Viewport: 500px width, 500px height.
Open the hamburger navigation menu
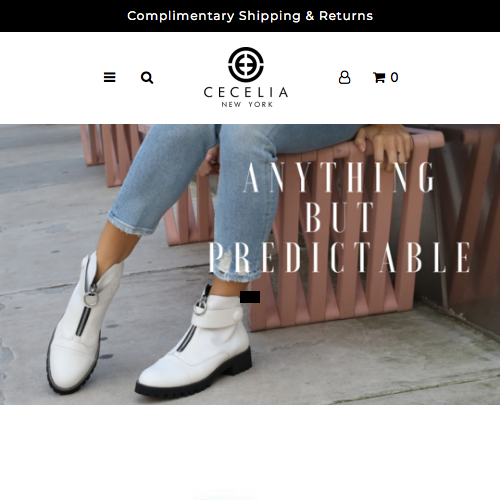(x=109, y=77)
